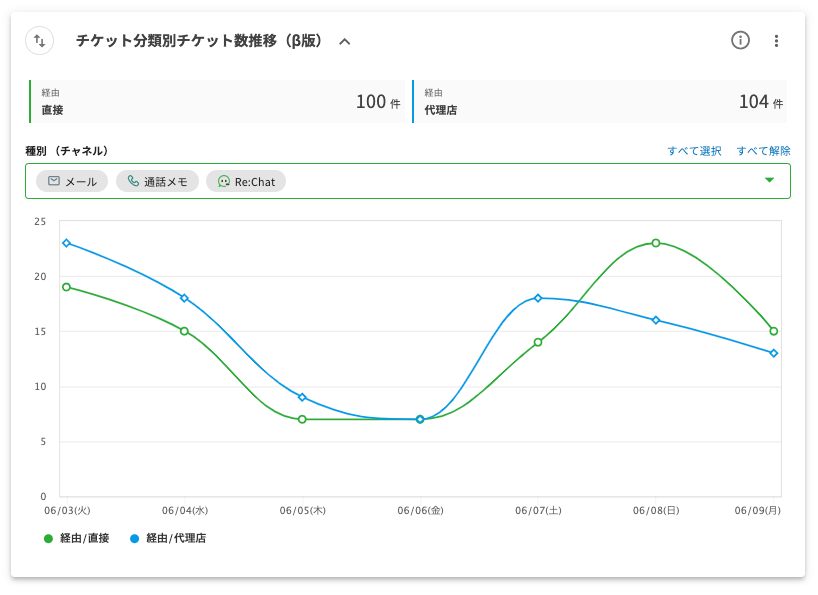818x595 pixels.
Task: Select the 直接 summary card with 100 件
Action: pos(218,101)
